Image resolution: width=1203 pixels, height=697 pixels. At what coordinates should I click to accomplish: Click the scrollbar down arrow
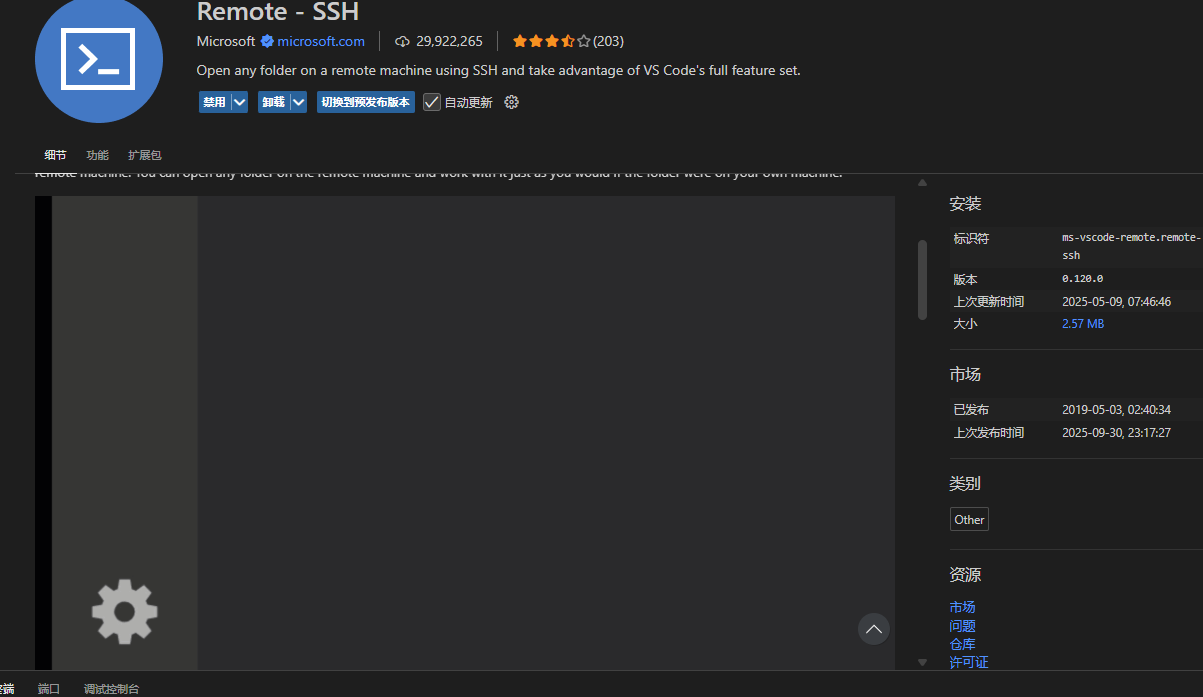coord(922,662)
